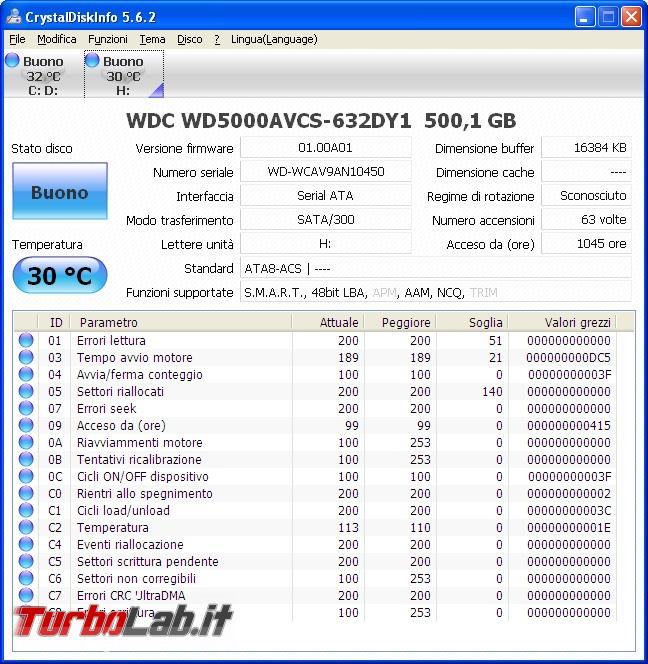Viewport: 648px width, 664px height.
Task: Minimize the CrystalDiskInfo window
Action: (x=584, y=17)
